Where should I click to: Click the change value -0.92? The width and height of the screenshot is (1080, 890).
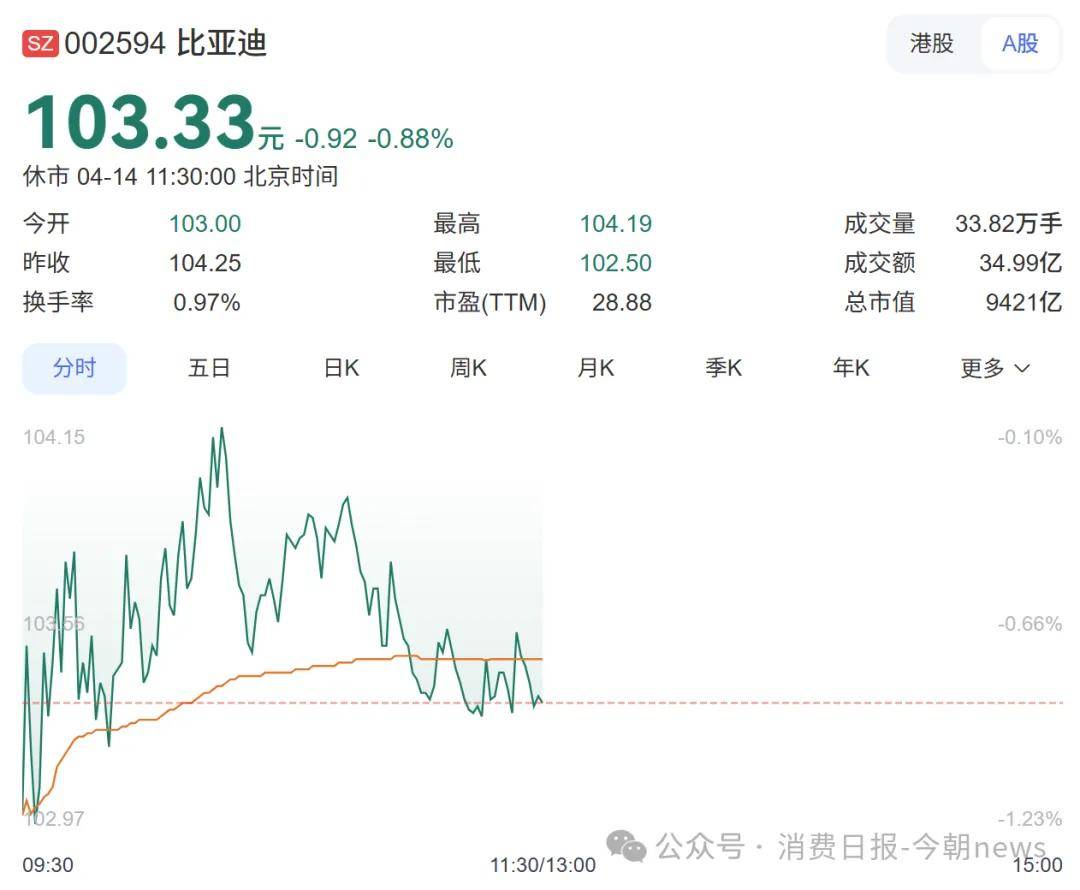pos(326,139)
